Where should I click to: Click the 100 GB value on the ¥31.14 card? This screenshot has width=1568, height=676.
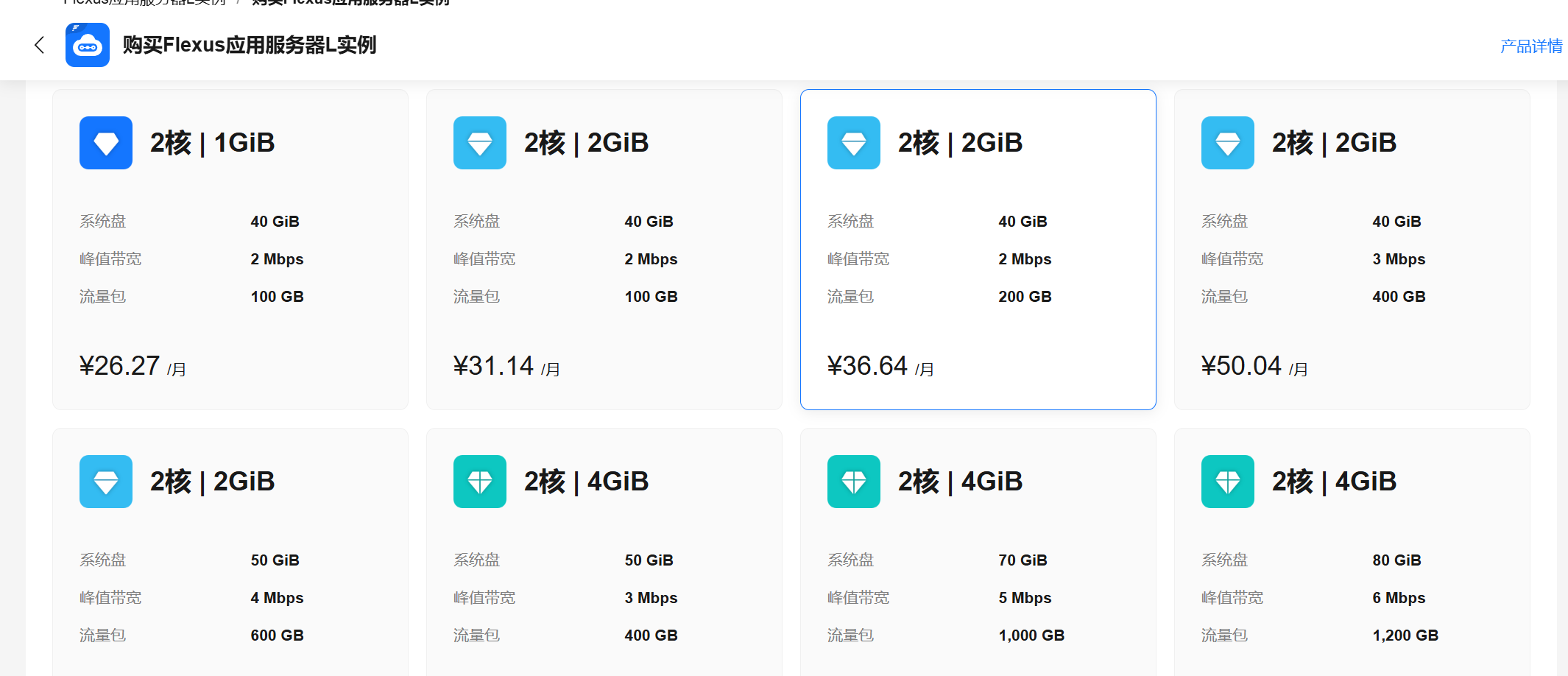pos(651,297)
